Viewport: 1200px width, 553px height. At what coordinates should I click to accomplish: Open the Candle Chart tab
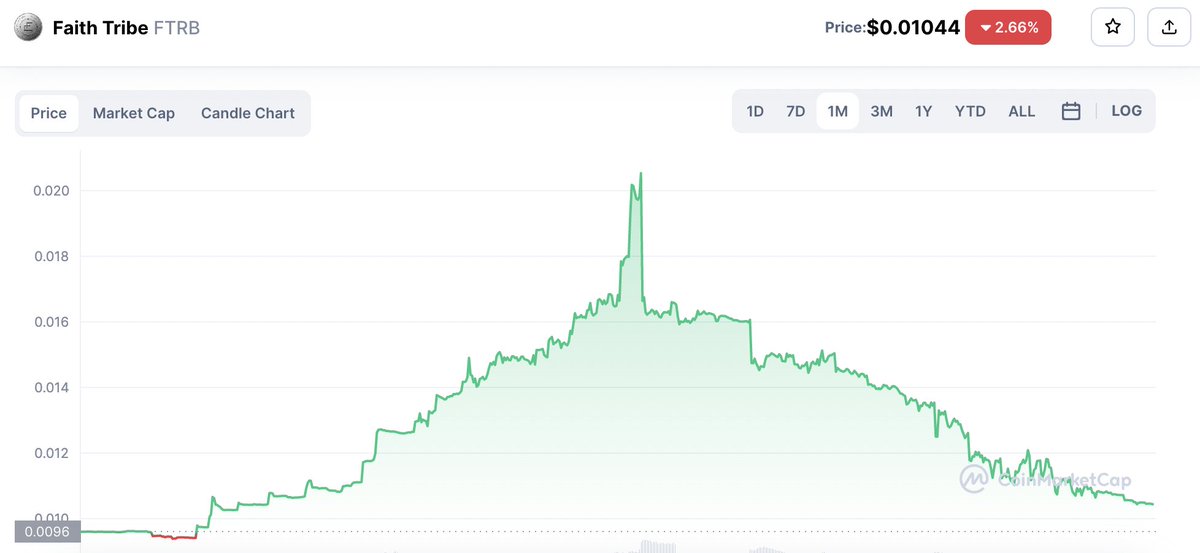point(248,113)
